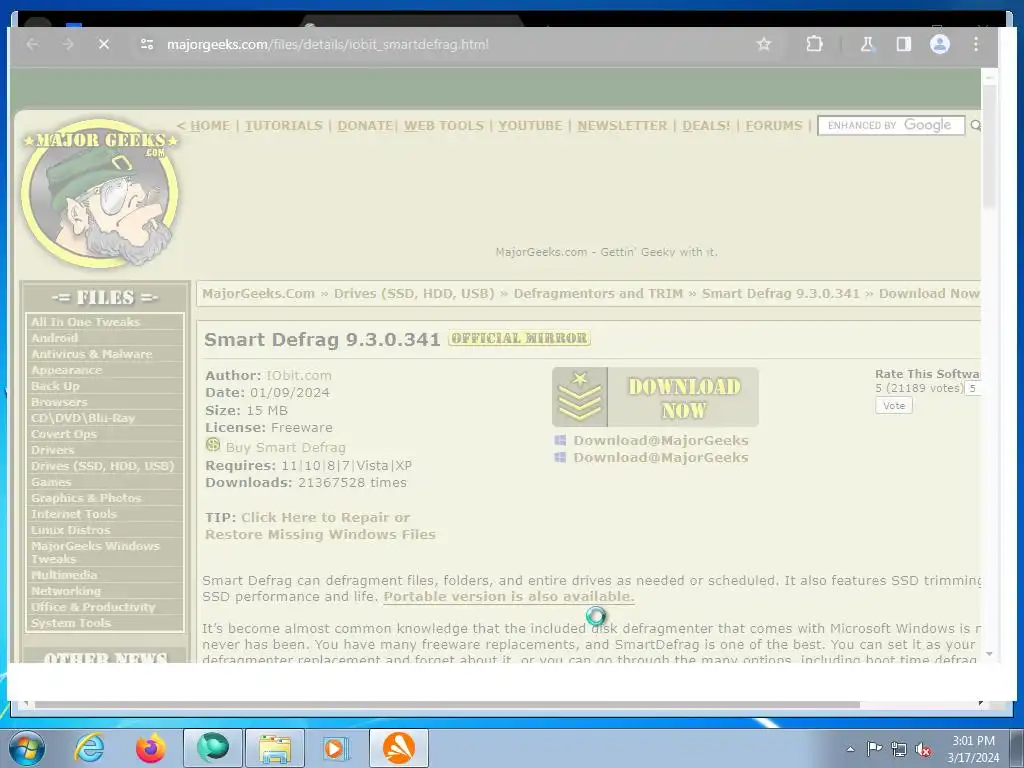Click MajorGeeks.Com breadcrumb link
Viewport: 1024px width, 768px height.
[259, 294]
